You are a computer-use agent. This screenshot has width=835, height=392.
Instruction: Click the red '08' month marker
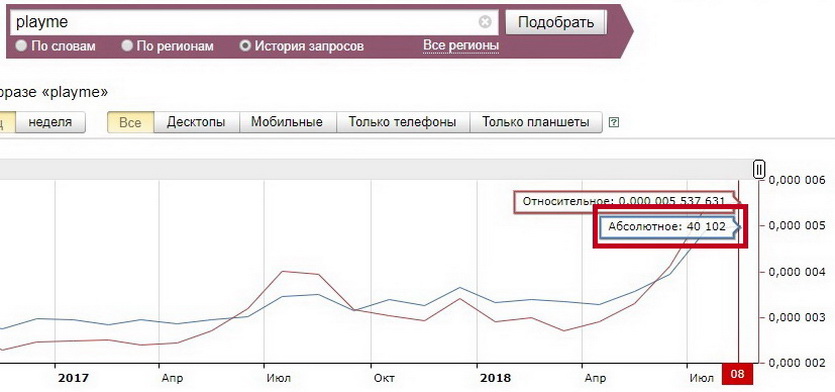point(737,374)
